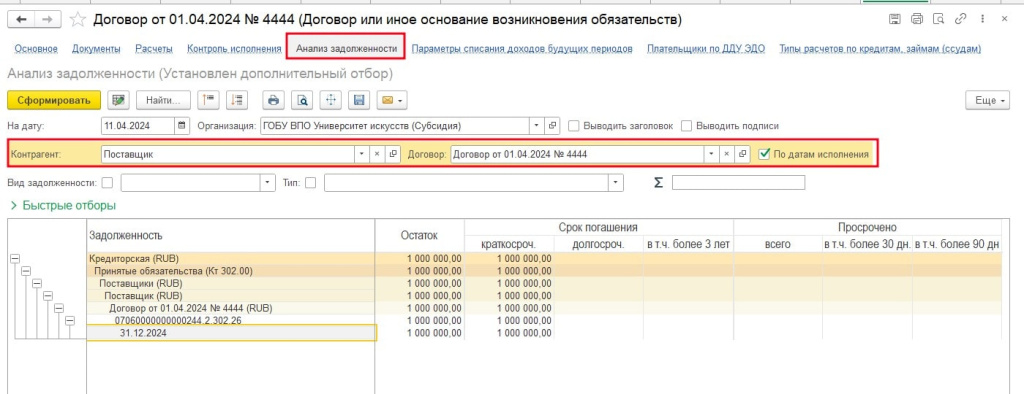Open the Договор dropdown list

click(712, 154)
